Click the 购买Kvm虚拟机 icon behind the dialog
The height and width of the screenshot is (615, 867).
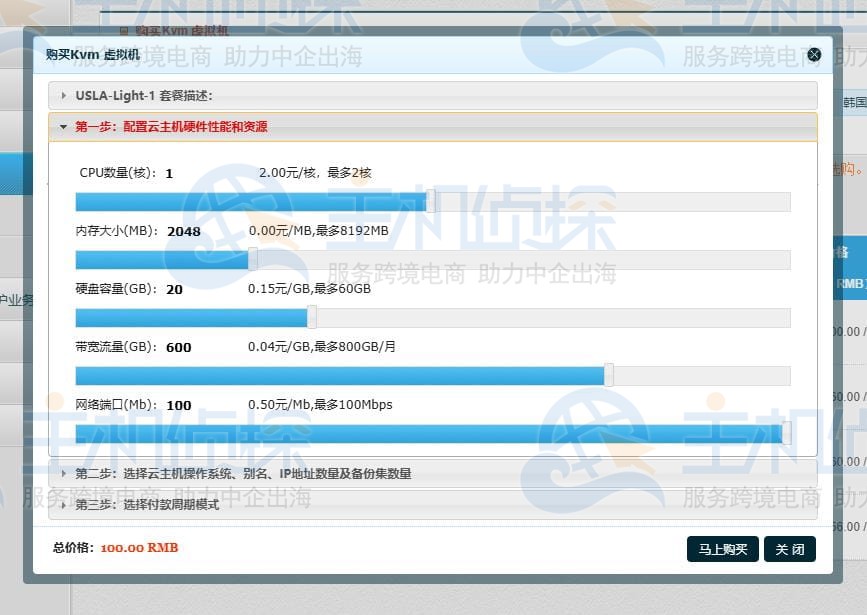tap(122, 31)
